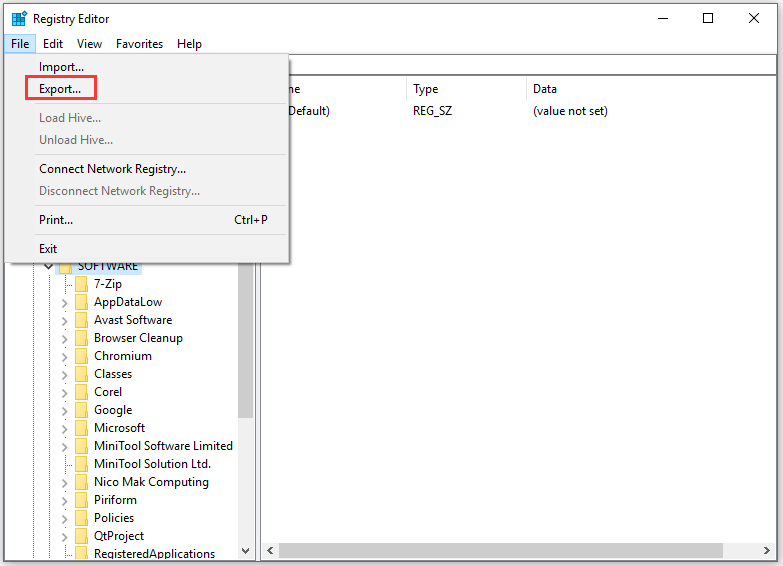Click the MiniTool Solution Ltd. folder icon
This screenshot has height=566, width=783.
[x=81, y=464]
